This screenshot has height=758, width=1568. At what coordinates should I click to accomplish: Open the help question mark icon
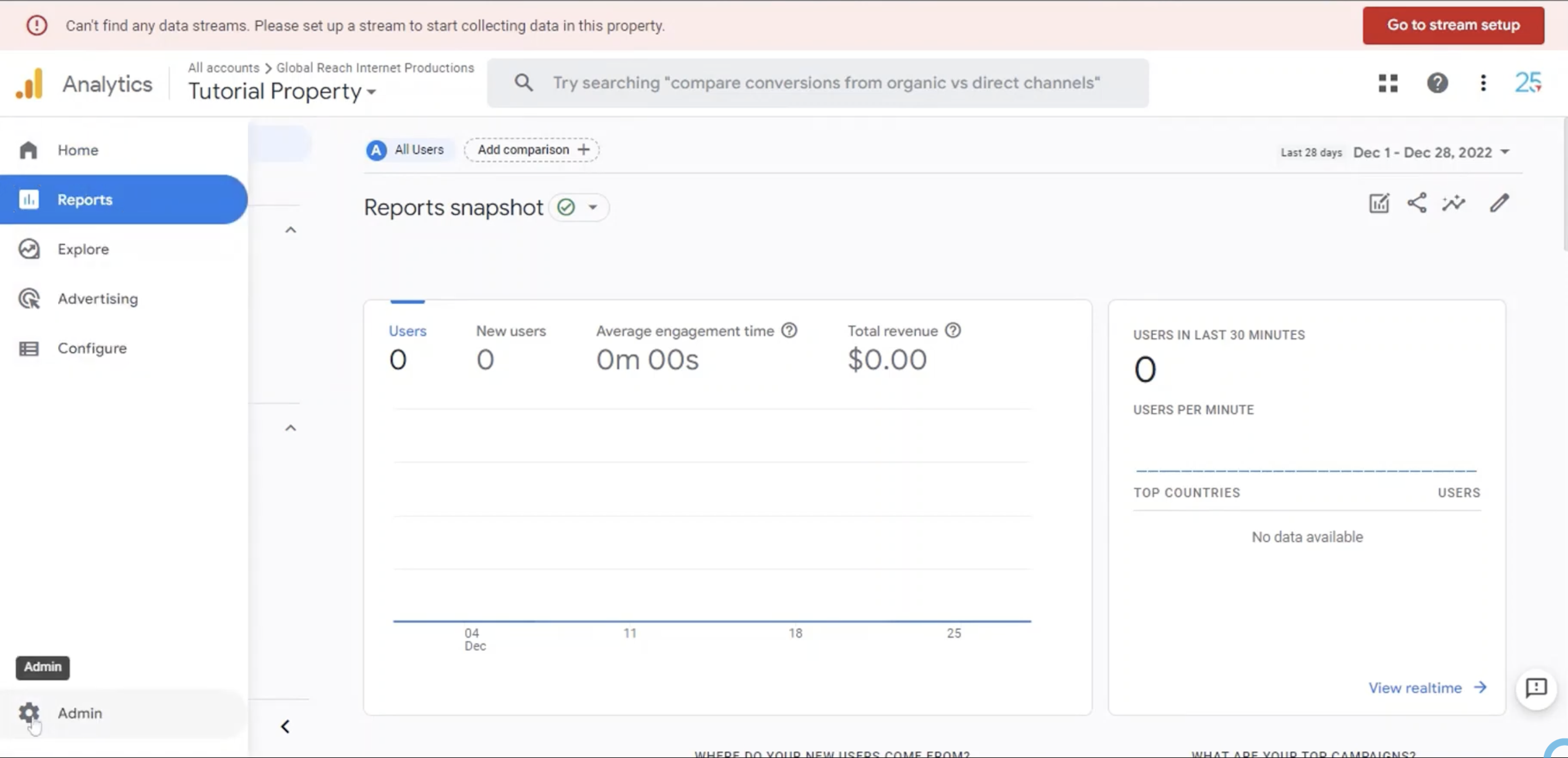(1437, 83)
